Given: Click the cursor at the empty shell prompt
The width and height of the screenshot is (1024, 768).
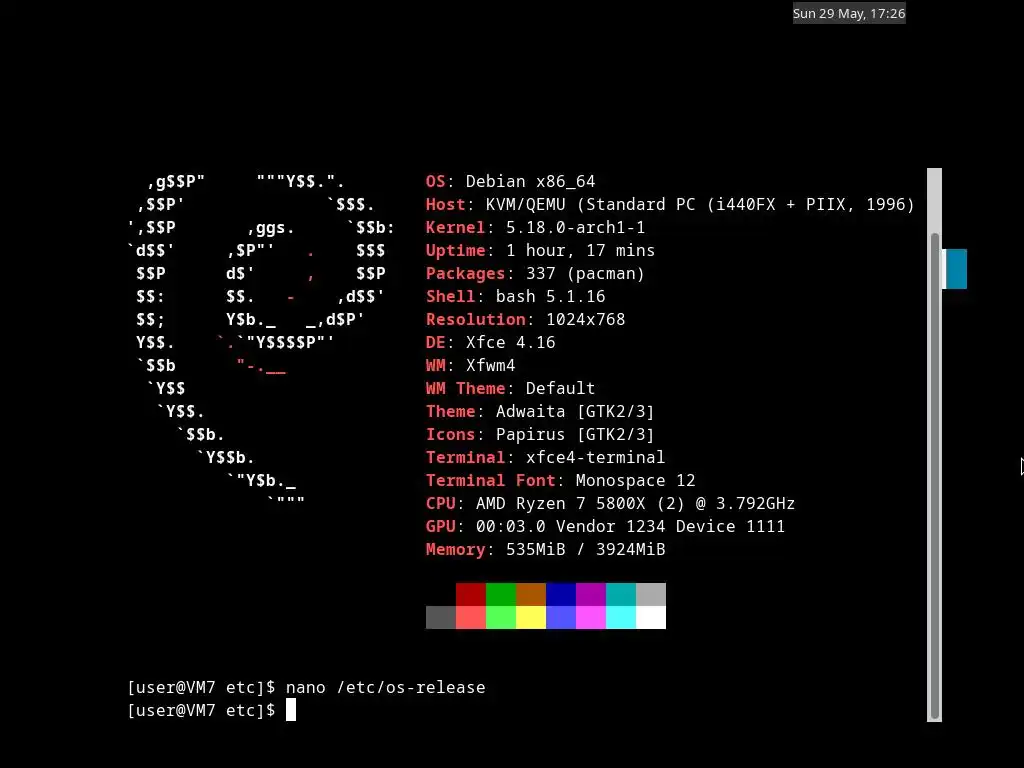Looking at the screenshot, I should pos(291,710).
